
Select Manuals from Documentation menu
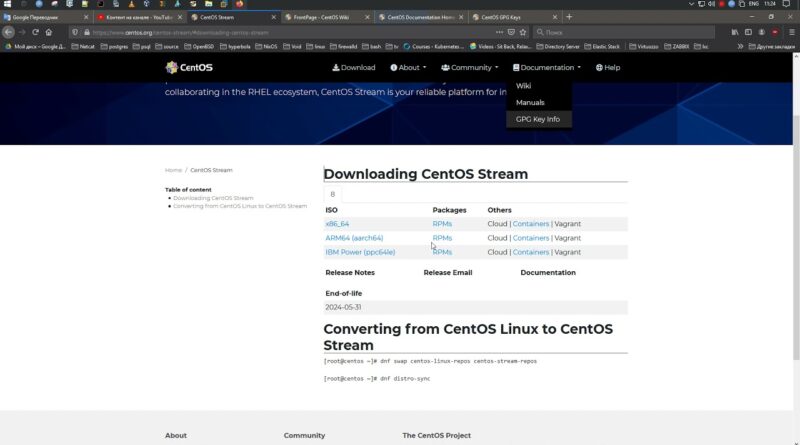coord(530,103)
